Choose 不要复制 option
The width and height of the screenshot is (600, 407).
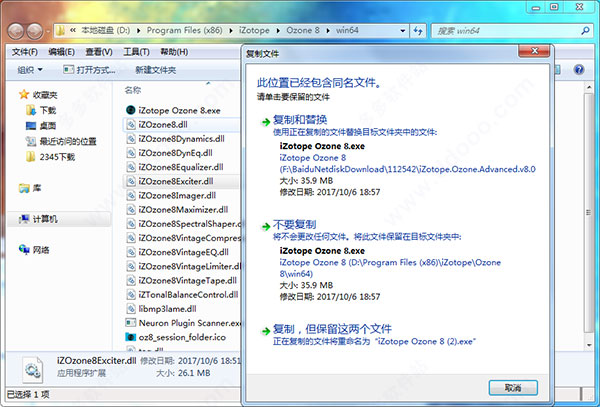click(x=294, y=225)
